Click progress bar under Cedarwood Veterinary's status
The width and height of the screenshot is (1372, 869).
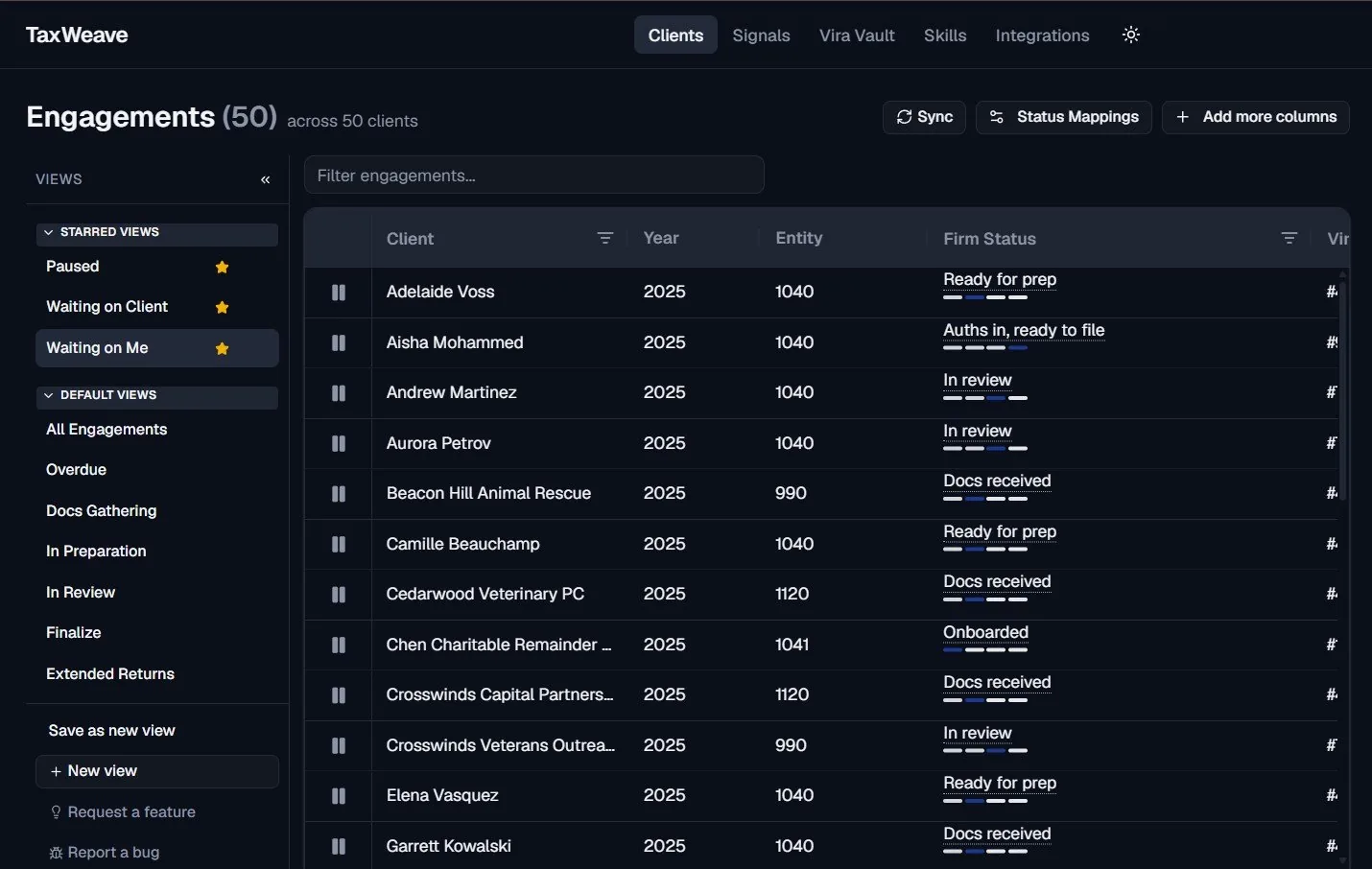[x=985, y=599]
